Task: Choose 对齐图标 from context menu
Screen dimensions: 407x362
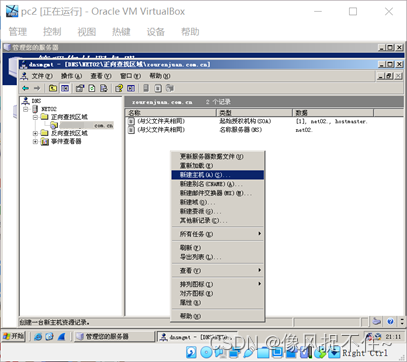Action: click(x=218, y=293)
